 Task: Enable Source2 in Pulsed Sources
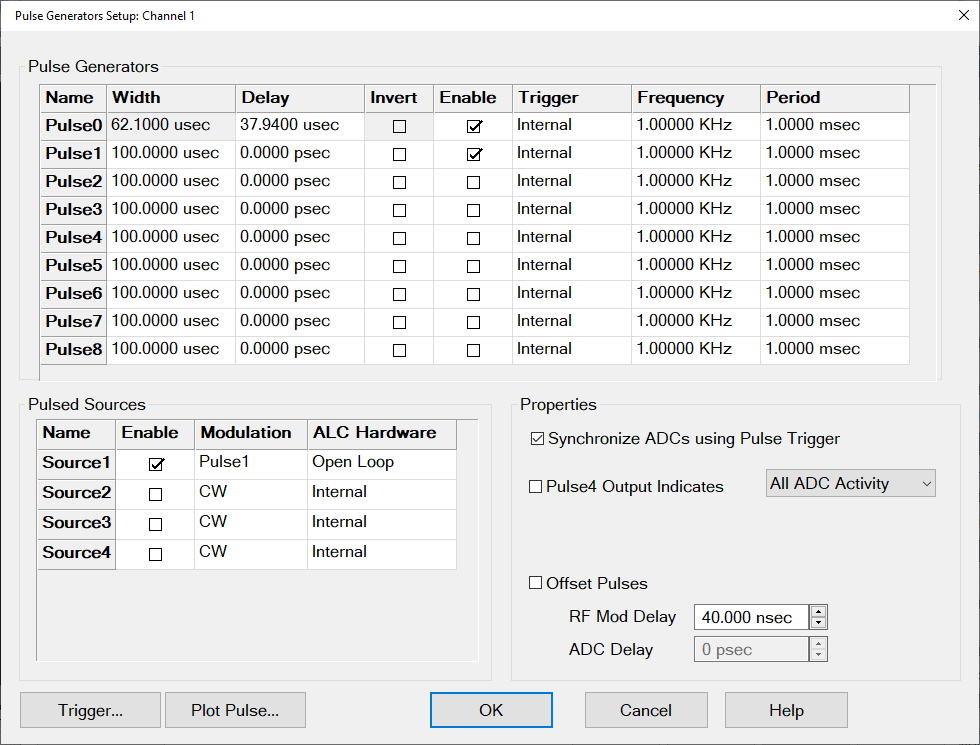[155, 494]
